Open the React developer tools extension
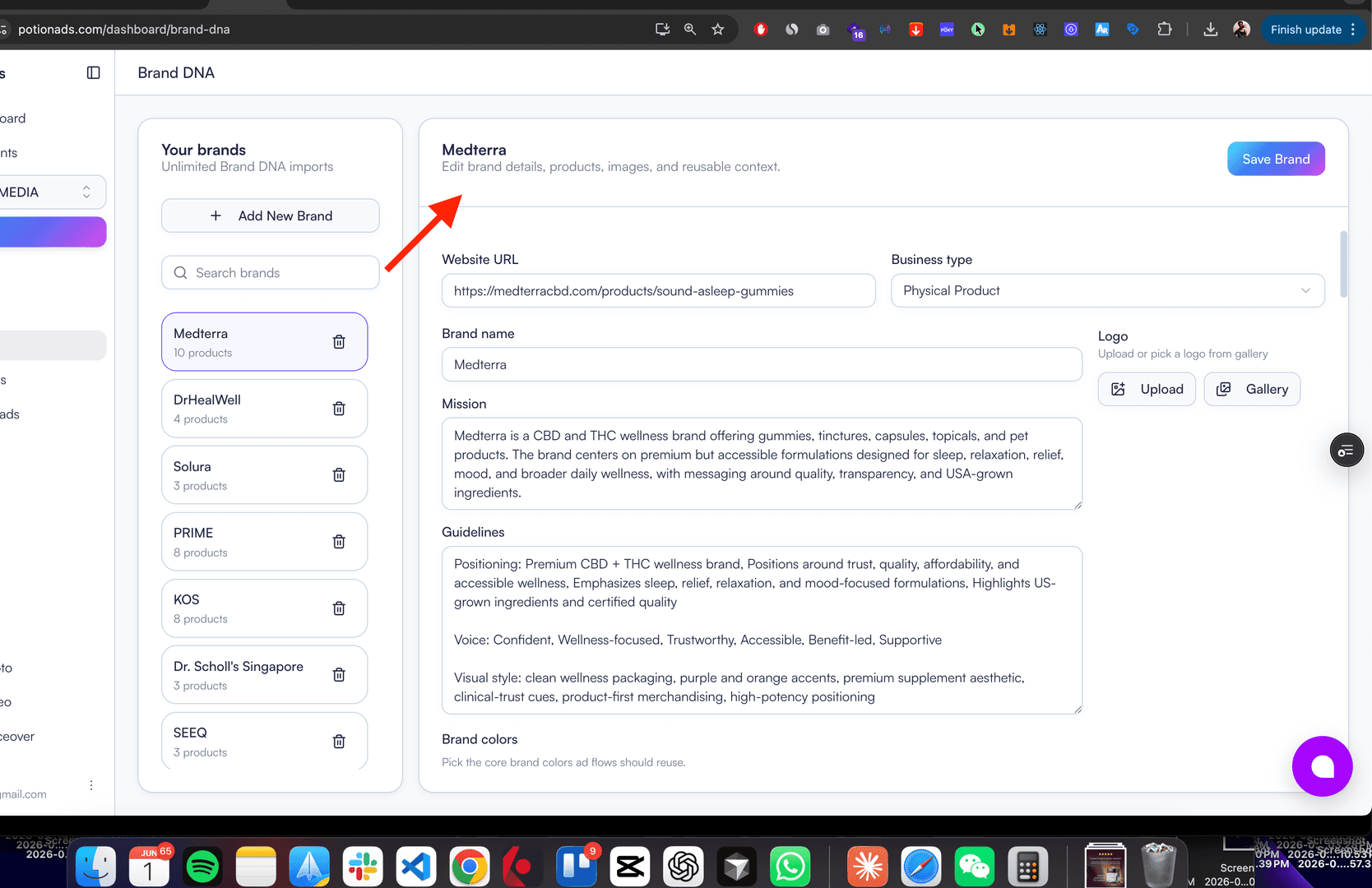The image size is (1372, 888). point(1040,30)
